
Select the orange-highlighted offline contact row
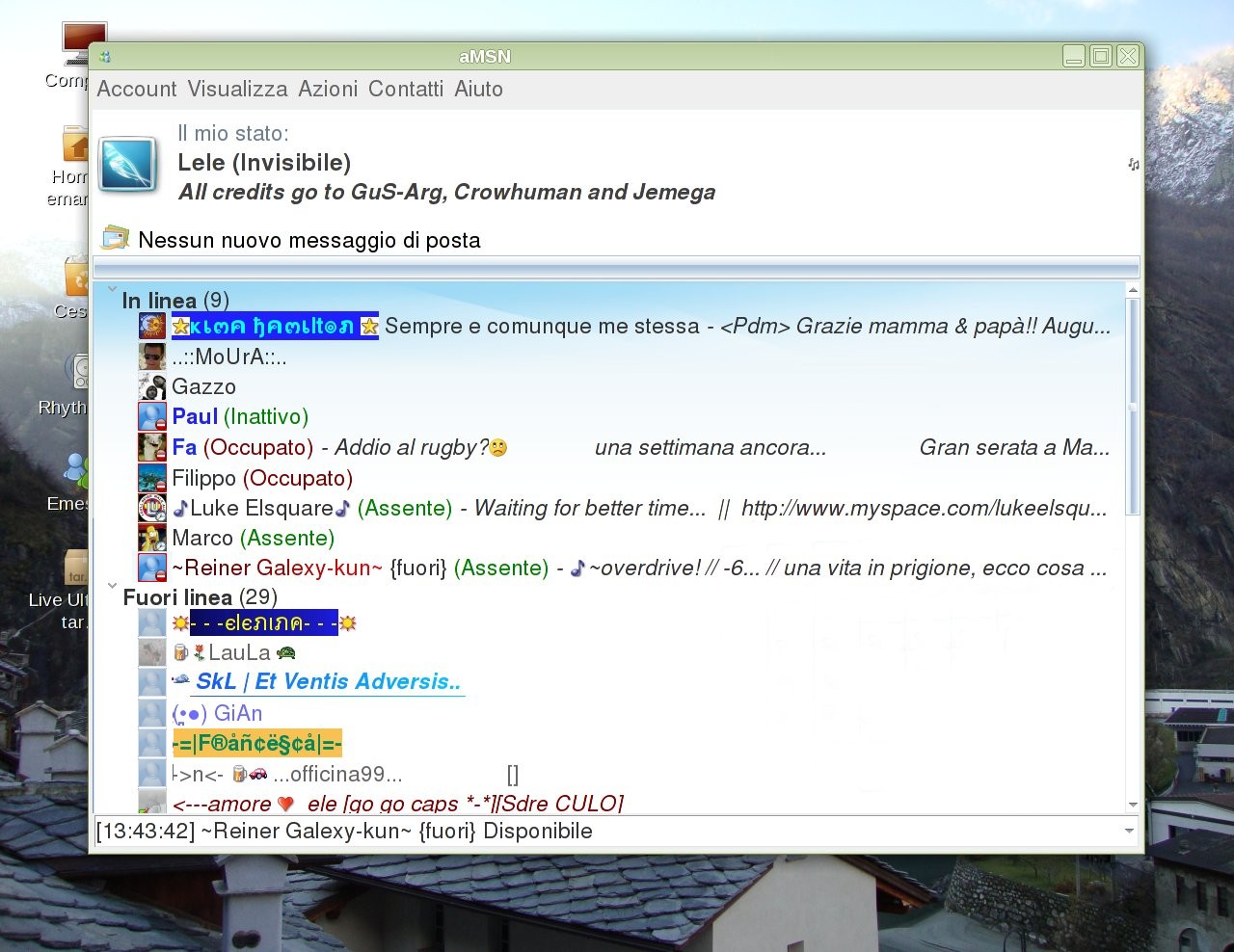point(256,743)
